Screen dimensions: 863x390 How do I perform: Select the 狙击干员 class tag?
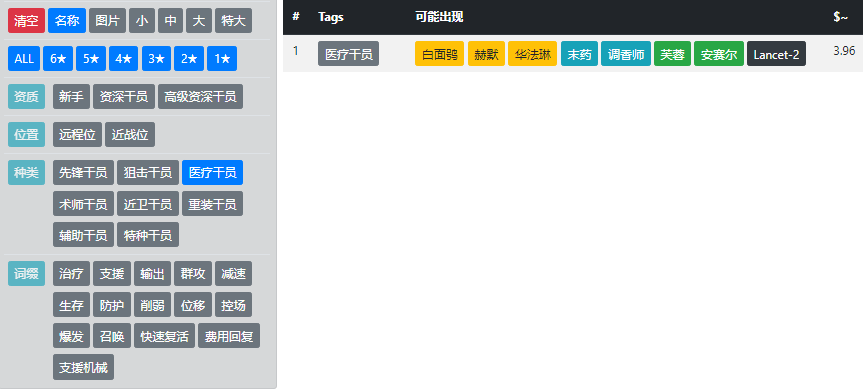point(148,172)
